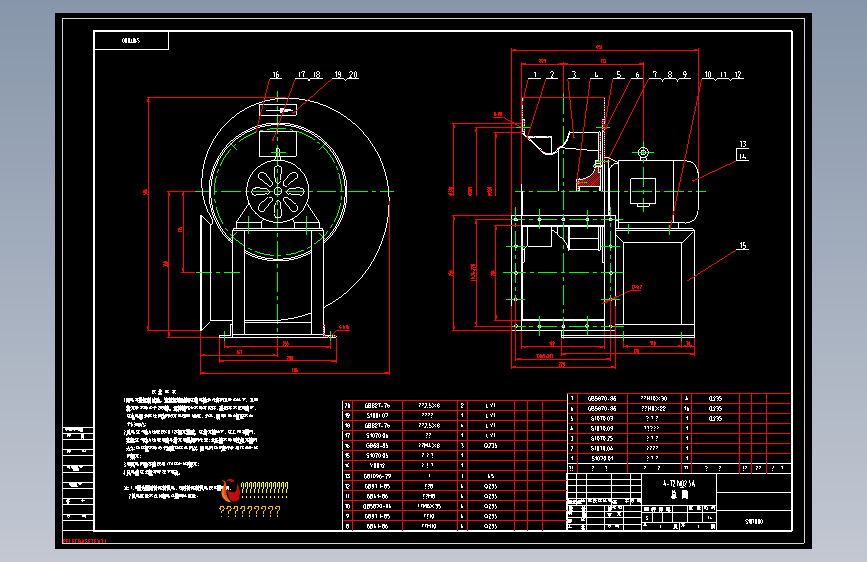Viewport: 867px width, 562px height.
Task: Click callout number 5 above the side view
Action: point(619,74)
